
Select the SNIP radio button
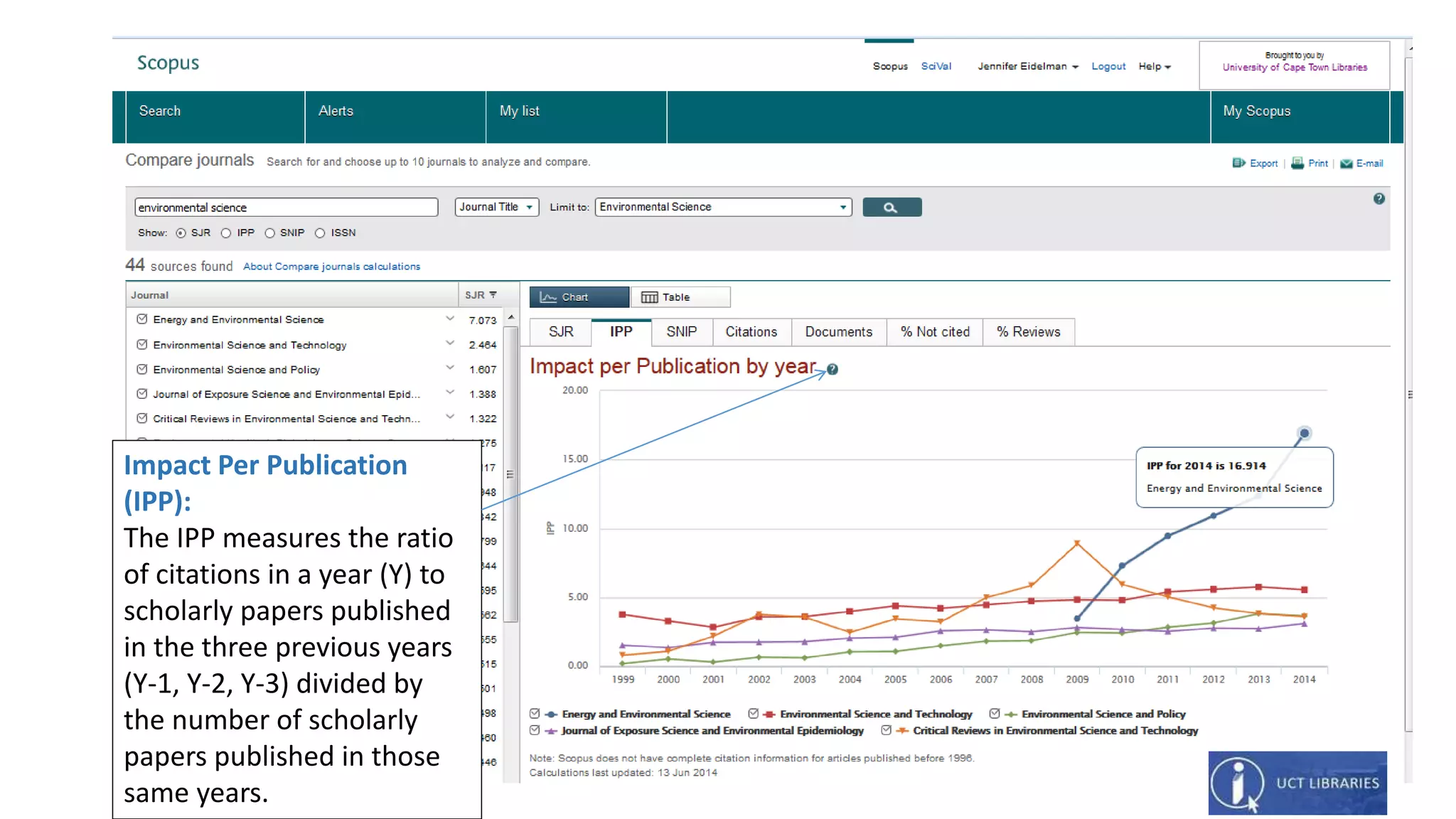[x=269, y=233]
